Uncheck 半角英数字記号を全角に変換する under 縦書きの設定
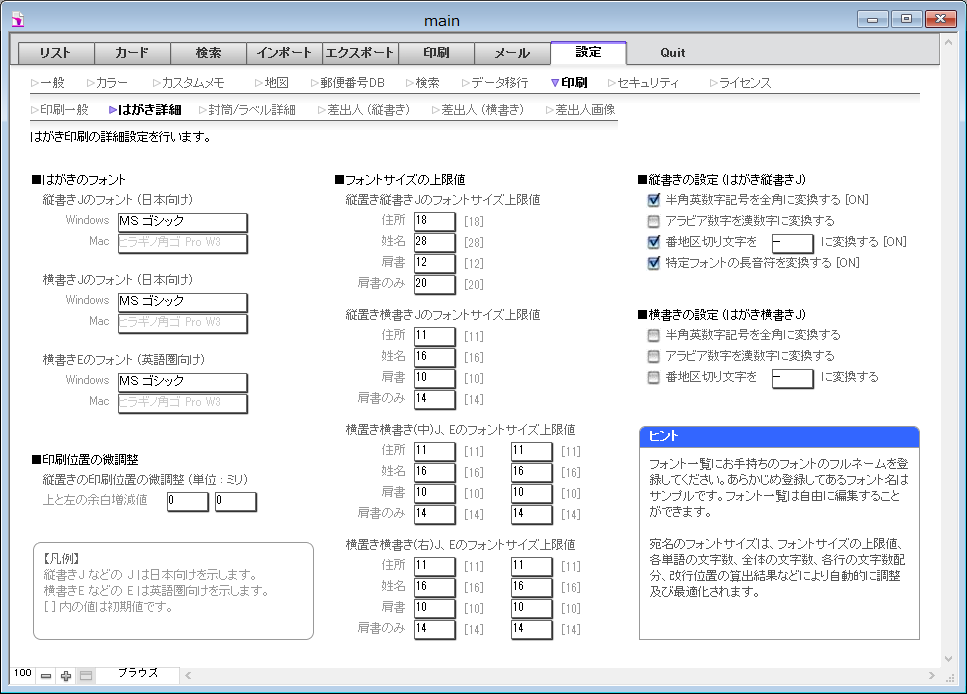This screenshot has height=694, width=967. coord(654,200)
